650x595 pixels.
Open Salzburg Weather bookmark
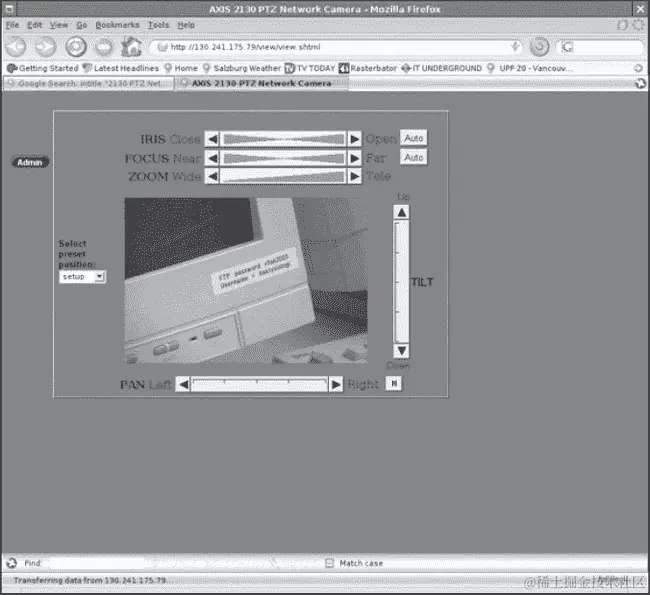(242, 68)
